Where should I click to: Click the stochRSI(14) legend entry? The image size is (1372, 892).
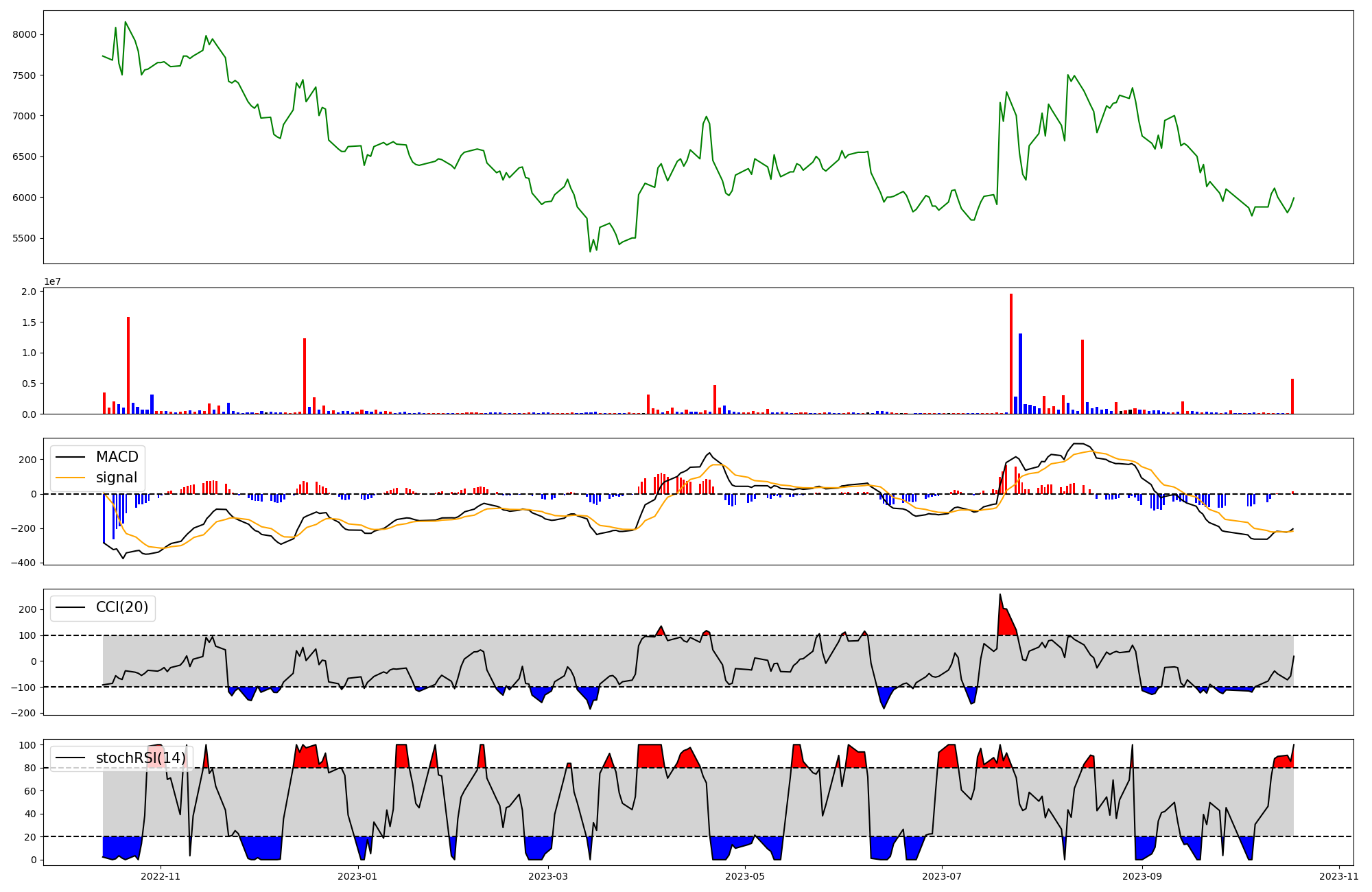[x=140, y=758]
